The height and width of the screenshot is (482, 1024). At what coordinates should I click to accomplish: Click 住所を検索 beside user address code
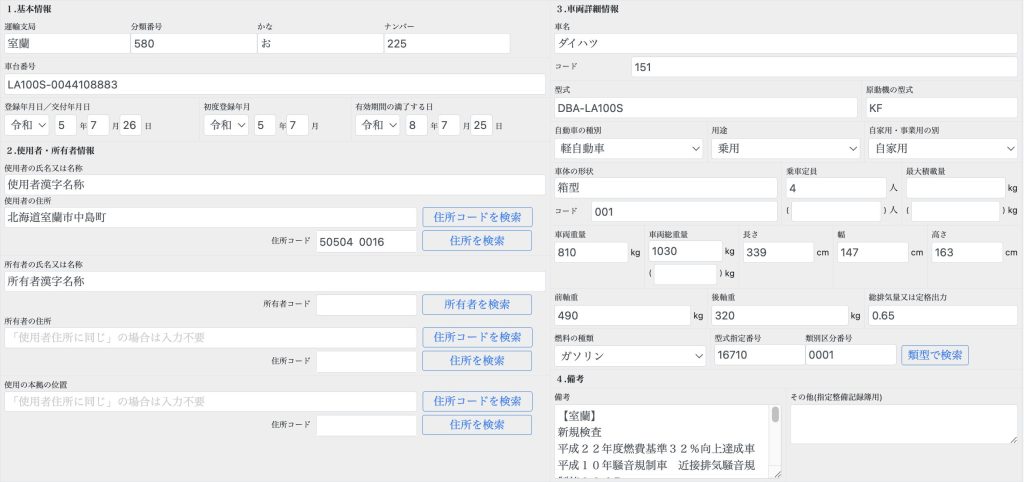pyautogui.click(x=477, y=241)
